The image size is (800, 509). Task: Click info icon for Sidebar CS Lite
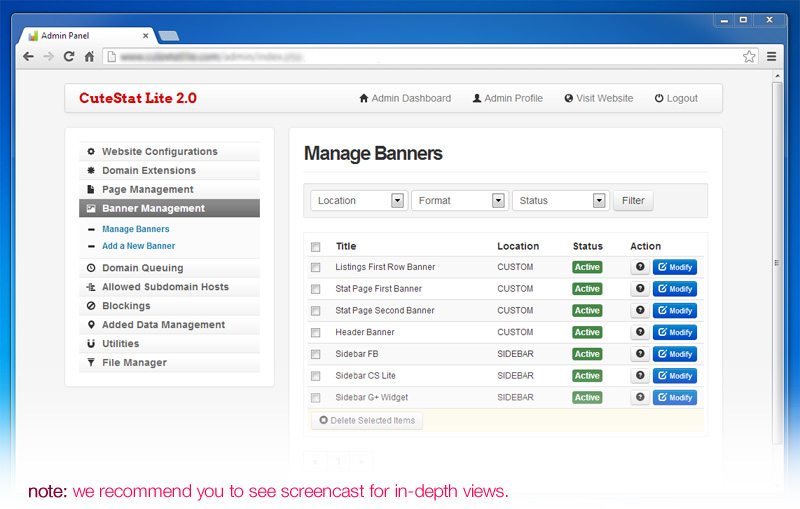[640, 375]
